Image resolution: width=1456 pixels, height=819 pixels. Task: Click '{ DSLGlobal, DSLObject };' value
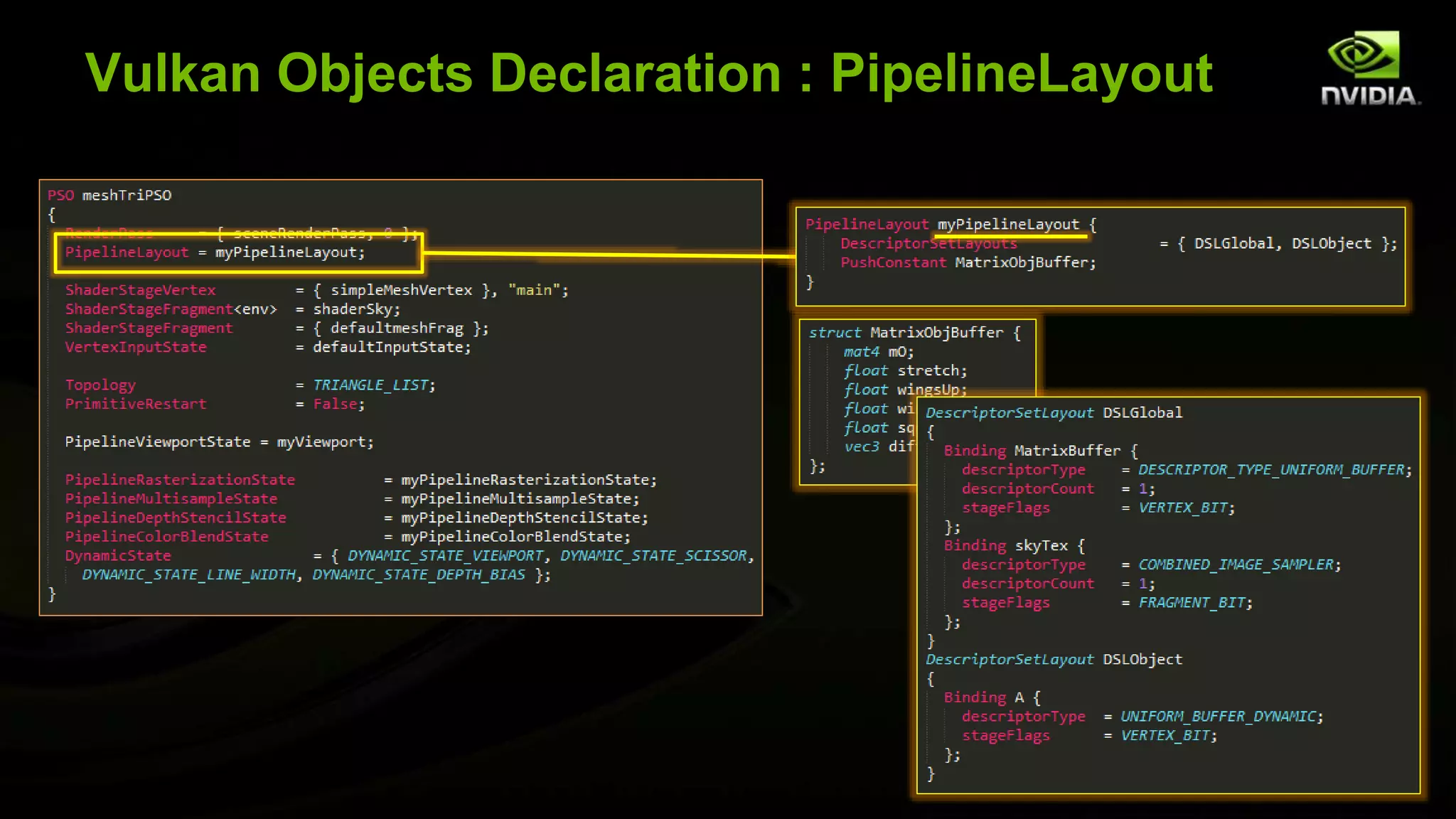[1288, 243]
